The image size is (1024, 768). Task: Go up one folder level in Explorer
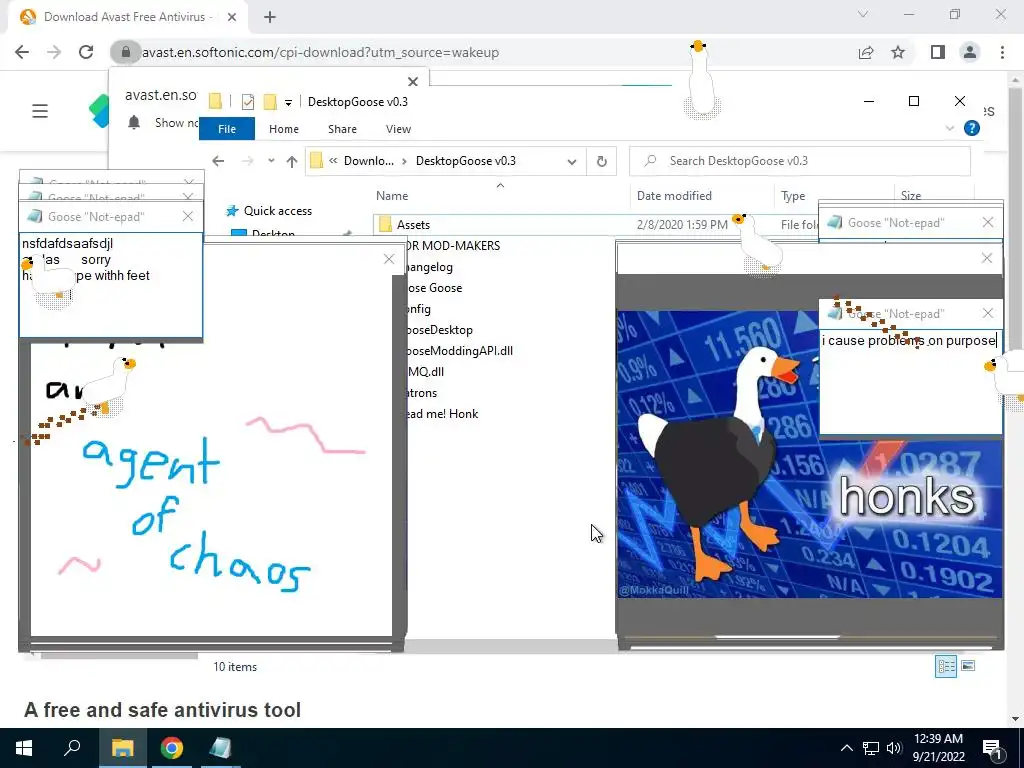[292, 161]
